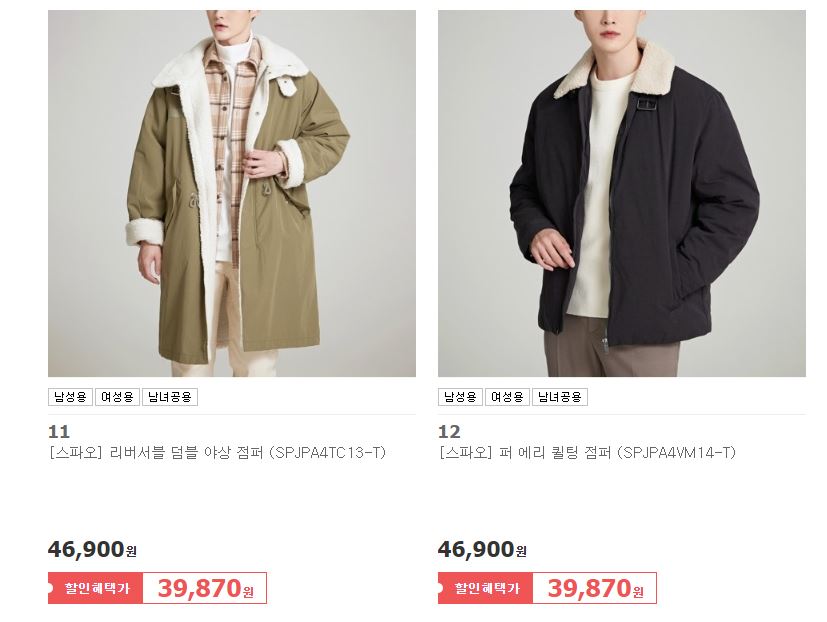Open the black quilted jacket product image
Screen dimensions: 827x622
pos(621,193)
